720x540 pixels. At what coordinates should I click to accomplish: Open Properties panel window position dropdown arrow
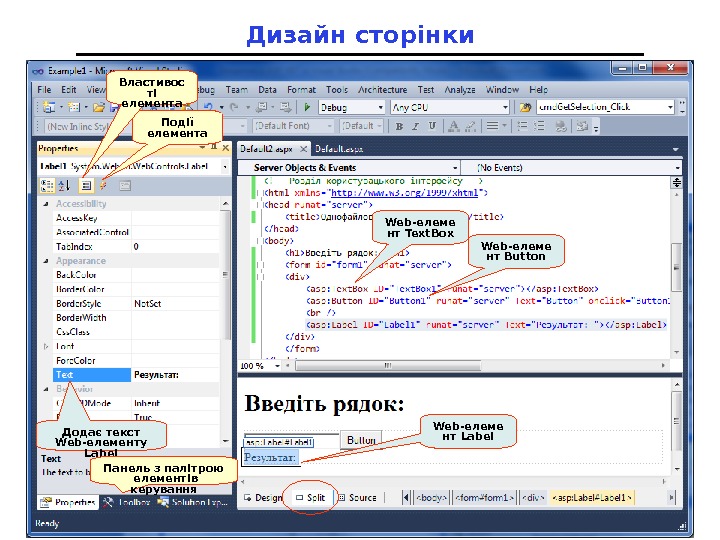click(x=202, y=148)
